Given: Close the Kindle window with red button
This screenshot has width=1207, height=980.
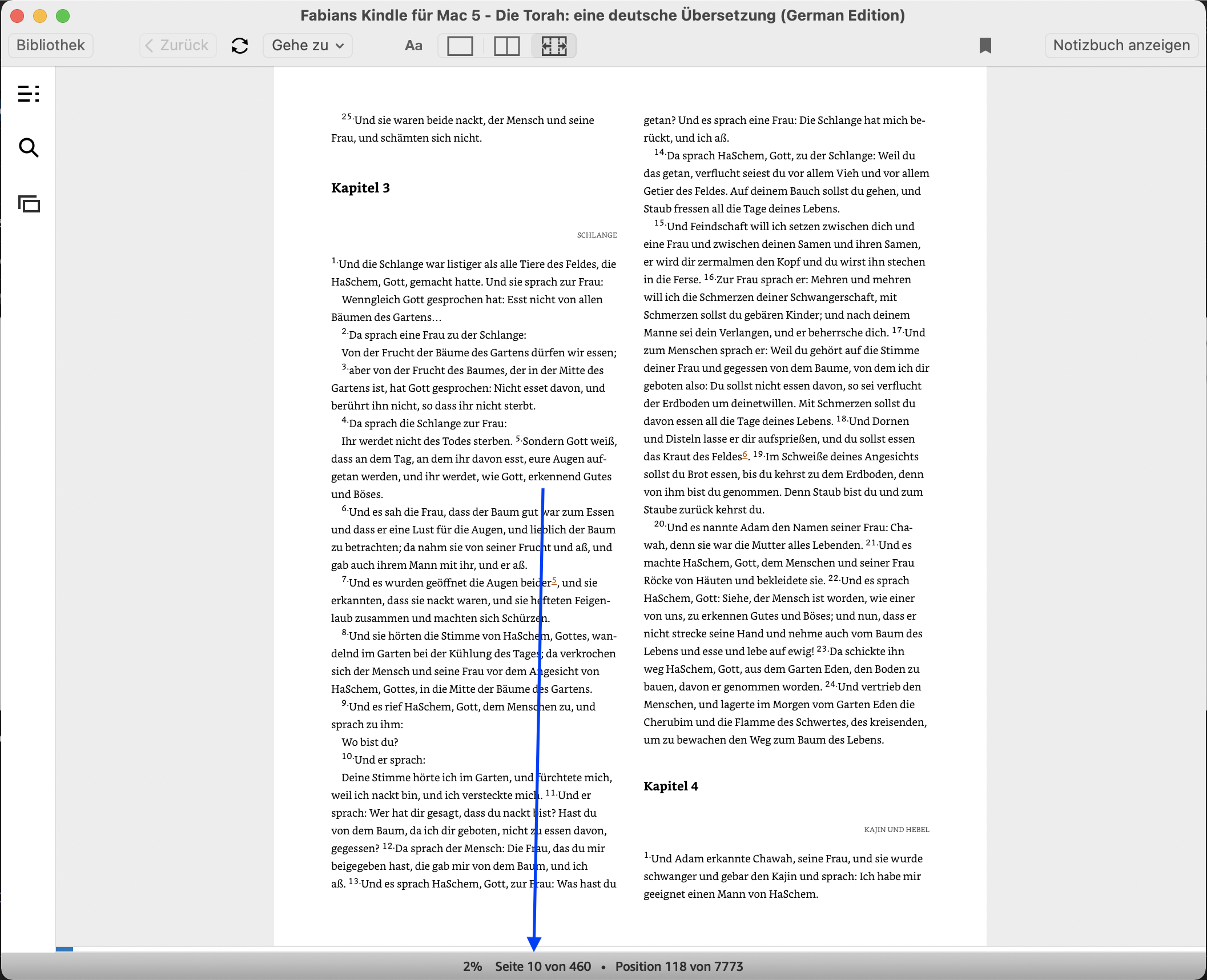Looking at the screenshot, I should [17, 16].
